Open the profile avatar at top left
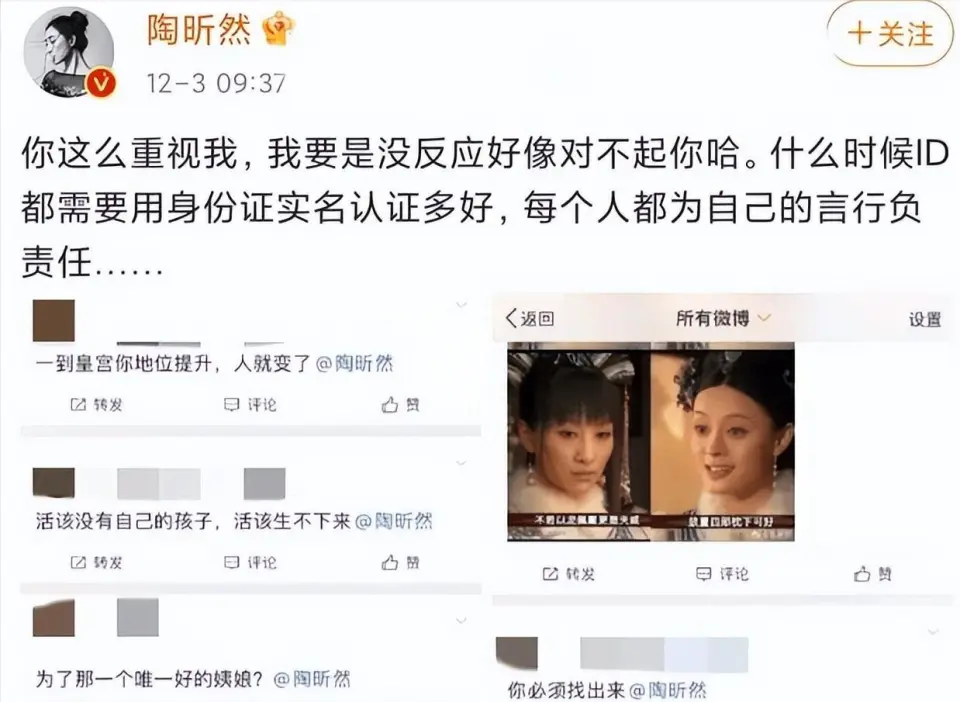Screen dimensions: 960x702 coord(69,53)
